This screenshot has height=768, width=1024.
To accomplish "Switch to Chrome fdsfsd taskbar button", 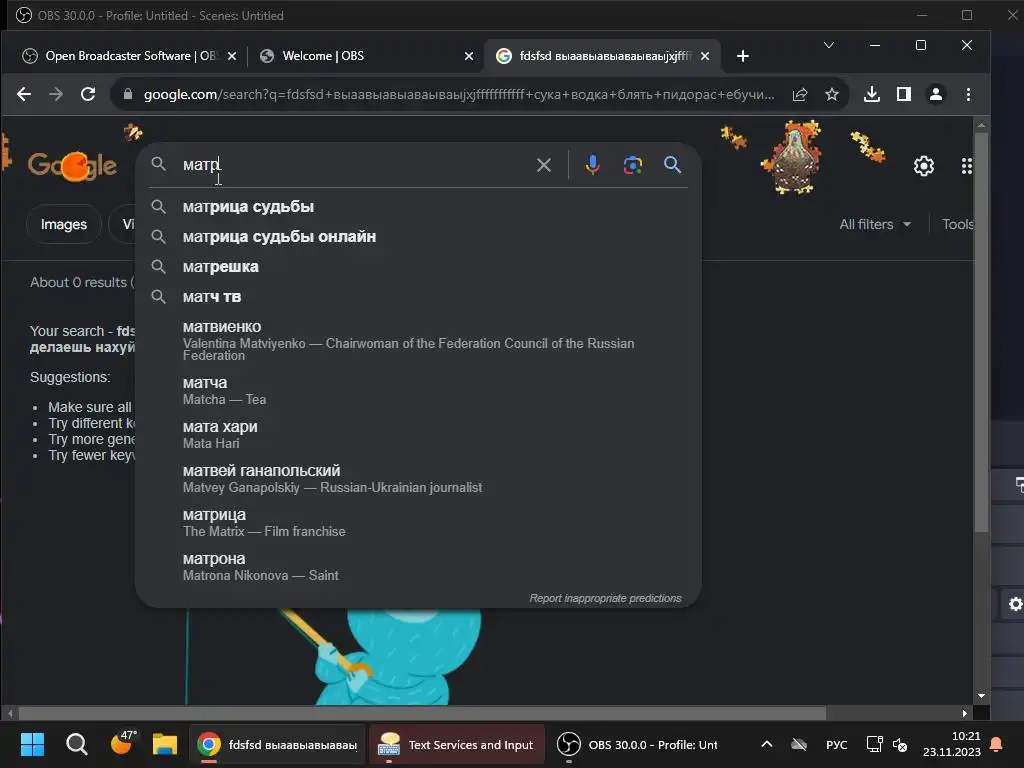I will click(x=278, y=744).
